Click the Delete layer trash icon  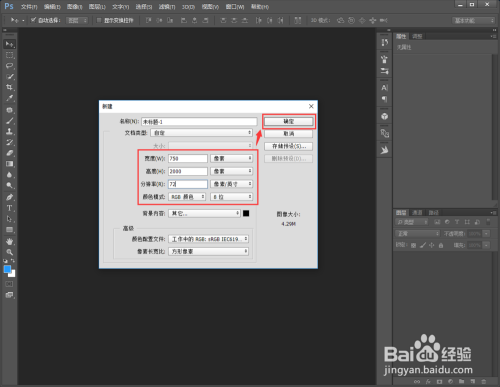pos(484,381)
